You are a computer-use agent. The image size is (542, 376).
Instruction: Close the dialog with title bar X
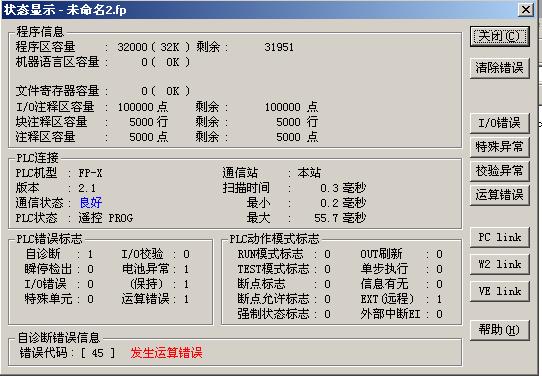(526, 9)
